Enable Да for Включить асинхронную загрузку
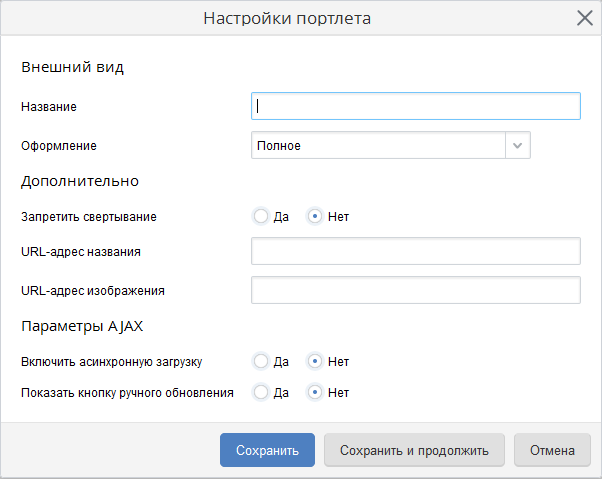602x479 pixels. click(x=261, y=361)
